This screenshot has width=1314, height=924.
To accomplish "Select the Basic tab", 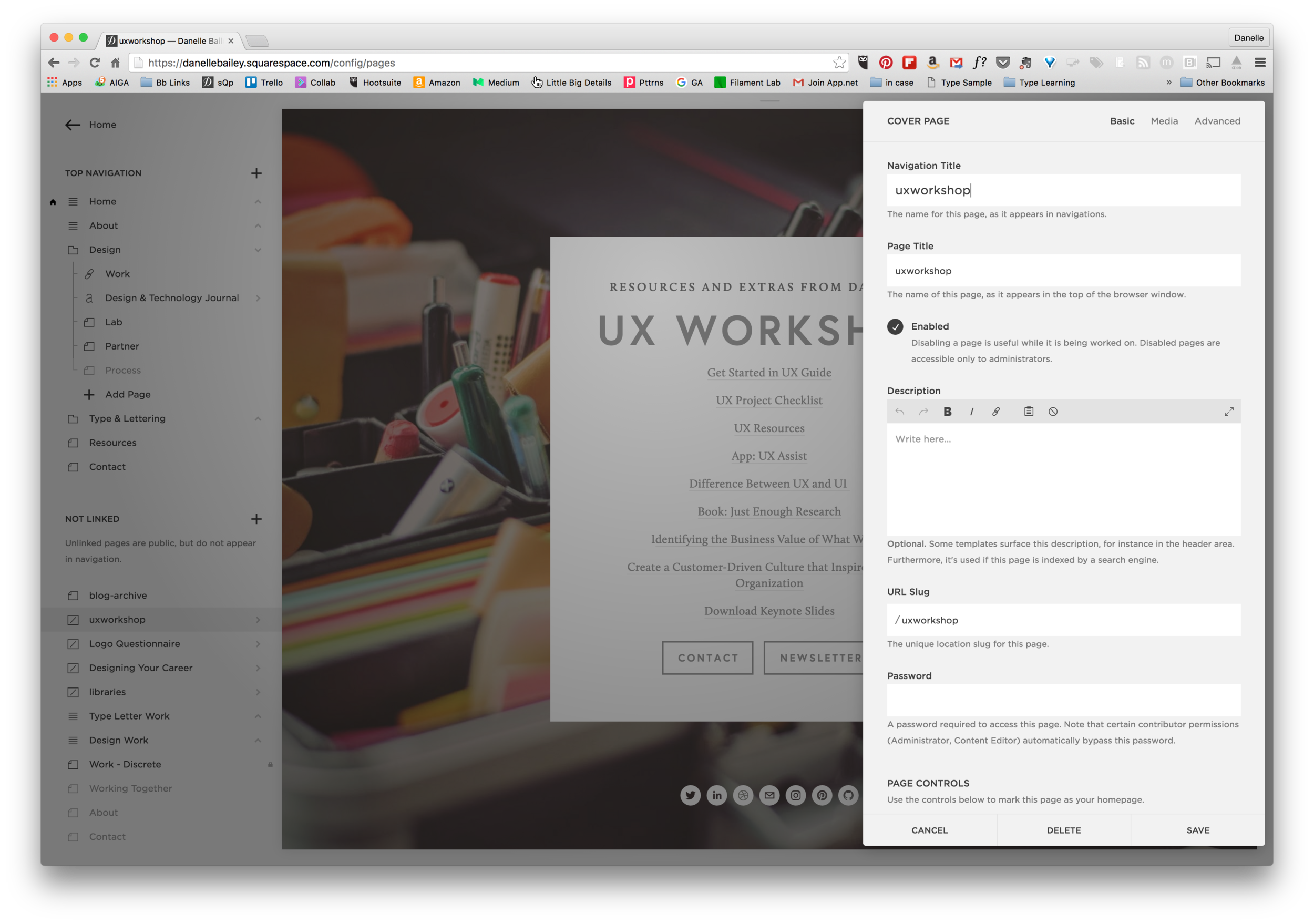I will click(1122, 121).
